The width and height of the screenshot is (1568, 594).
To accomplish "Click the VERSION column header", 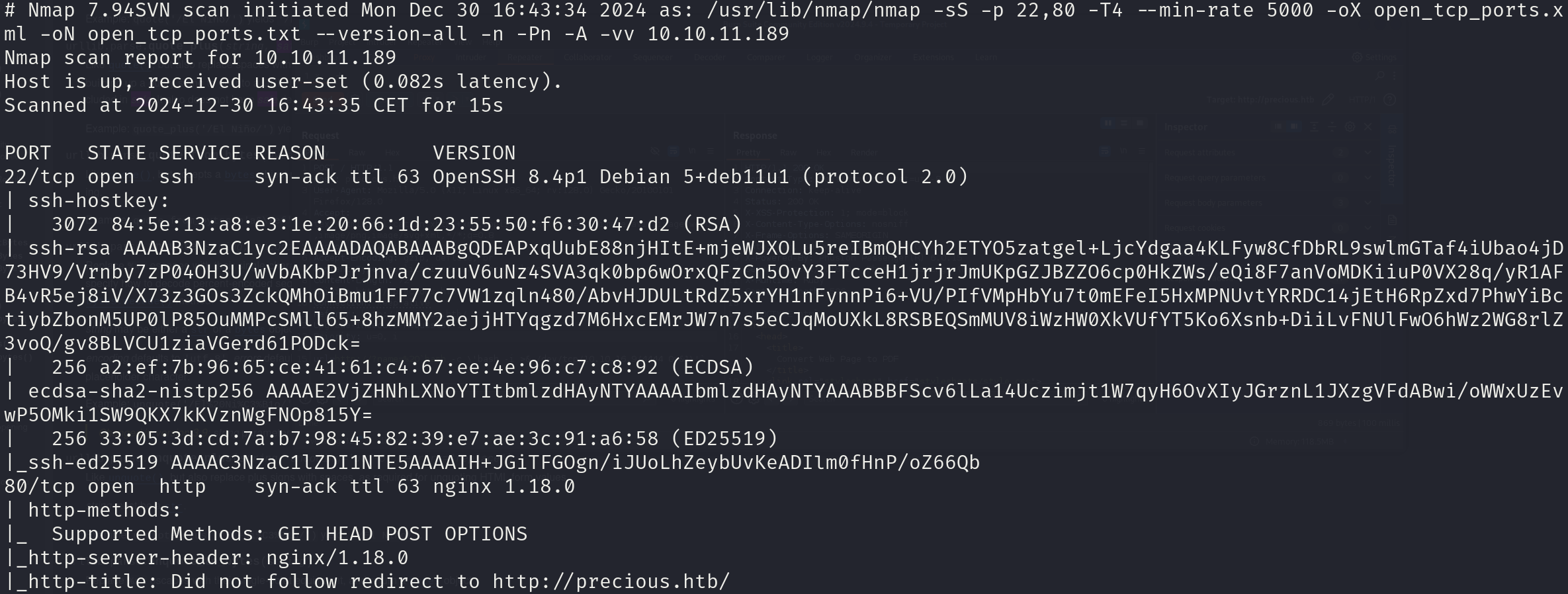I will tap(474, 153).
